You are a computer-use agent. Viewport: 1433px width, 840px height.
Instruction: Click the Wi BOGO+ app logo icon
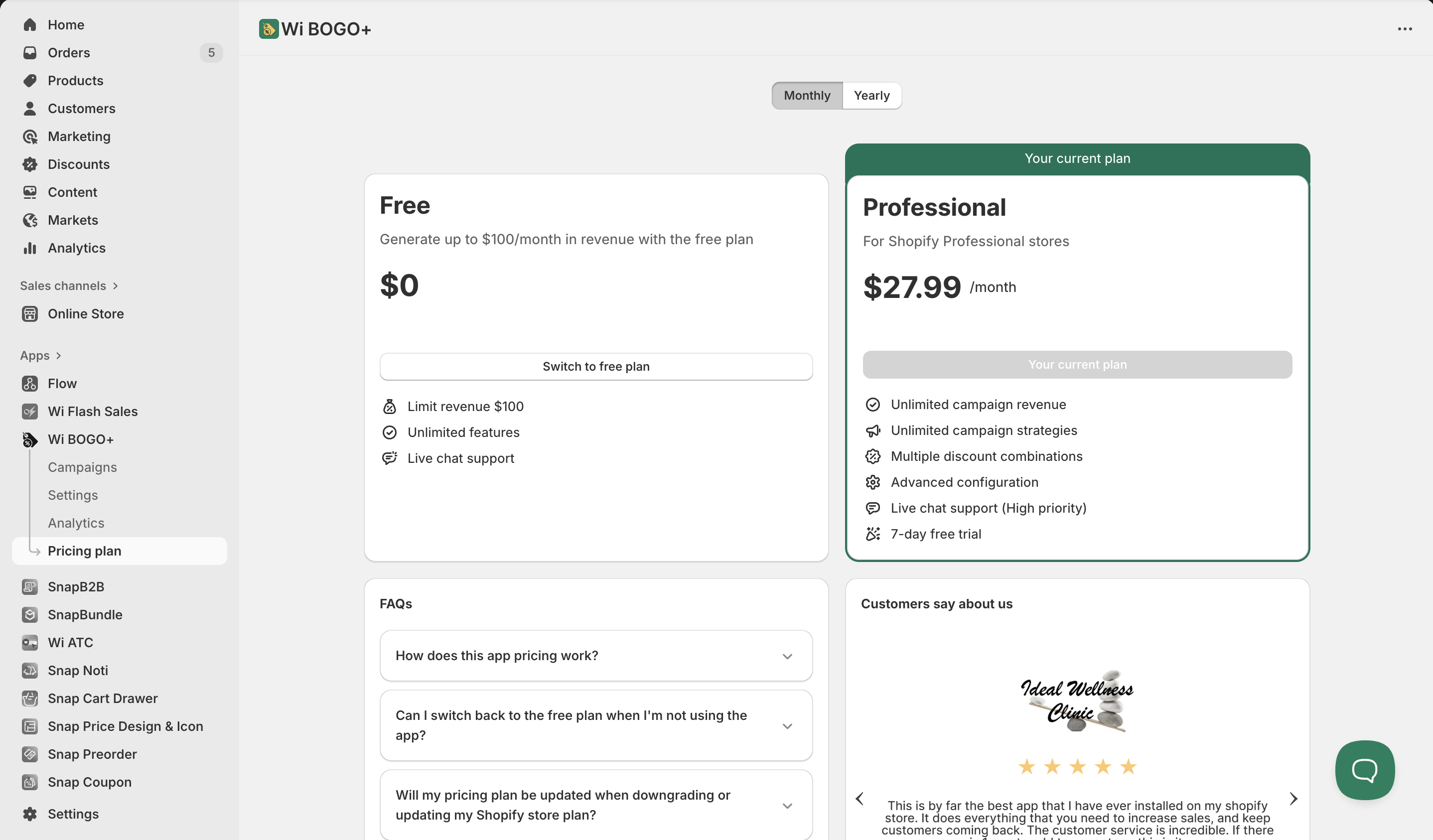point(269,29)
